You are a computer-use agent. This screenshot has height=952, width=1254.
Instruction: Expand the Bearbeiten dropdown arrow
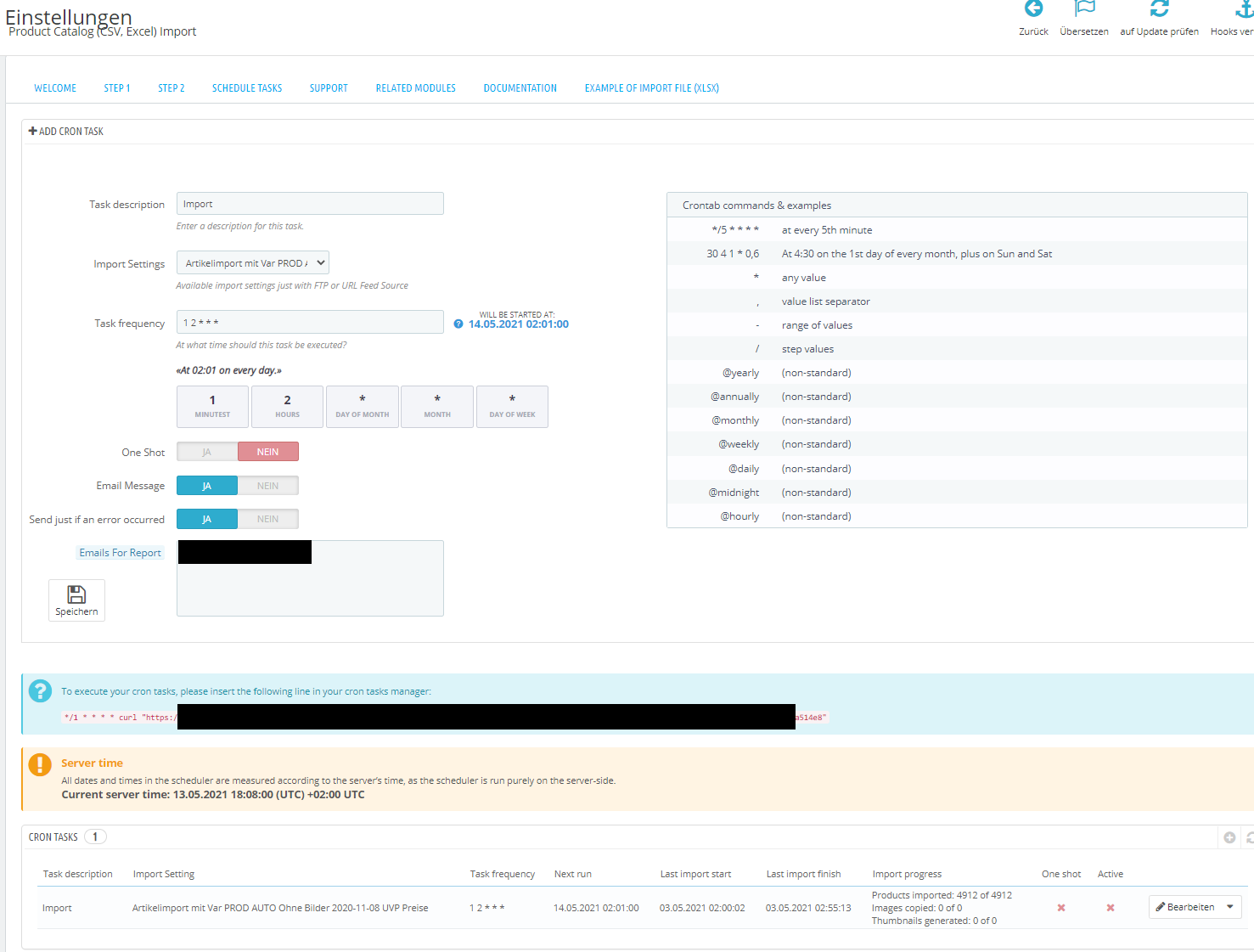pyautogui.click(x=1230, y=907)
